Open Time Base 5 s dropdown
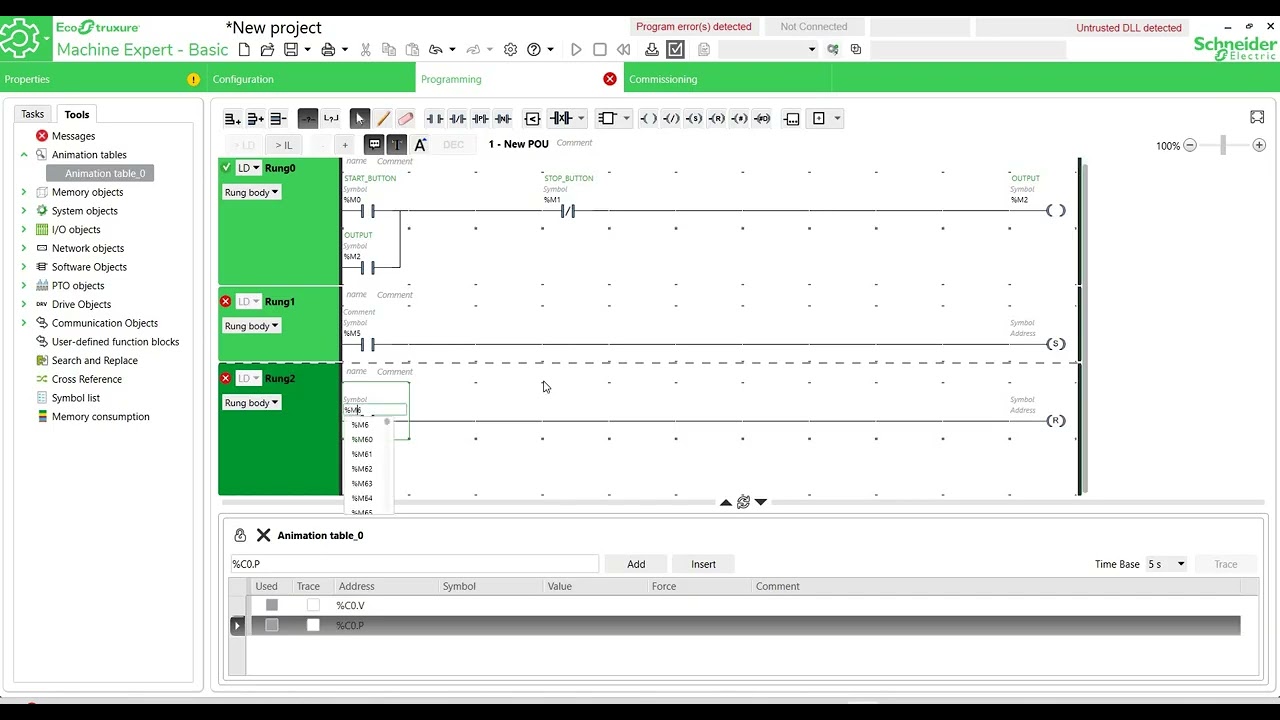Screen dimensions: 1280x720 [1166, 564]
